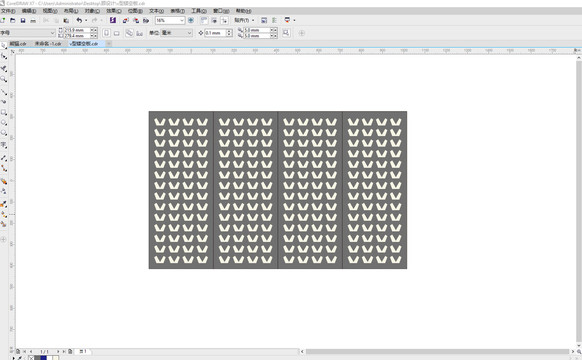Click the new document plus tab button

coord(109,44)
